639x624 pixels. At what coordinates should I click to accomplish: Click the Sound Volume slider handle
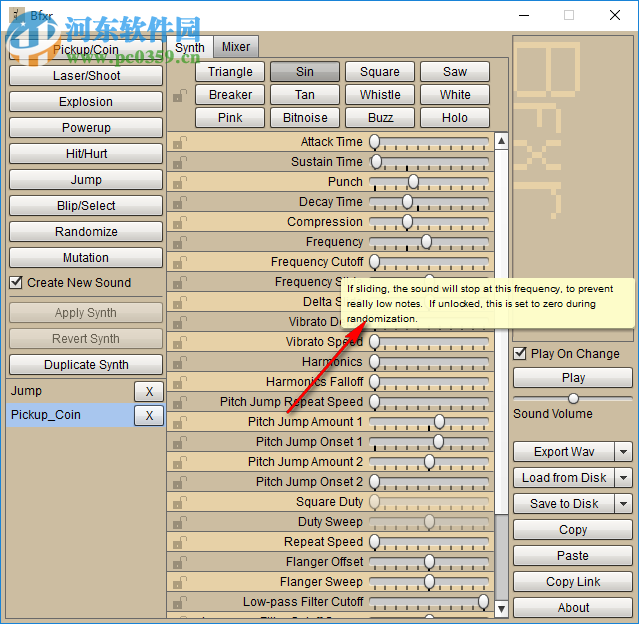[x=573, y=398]
